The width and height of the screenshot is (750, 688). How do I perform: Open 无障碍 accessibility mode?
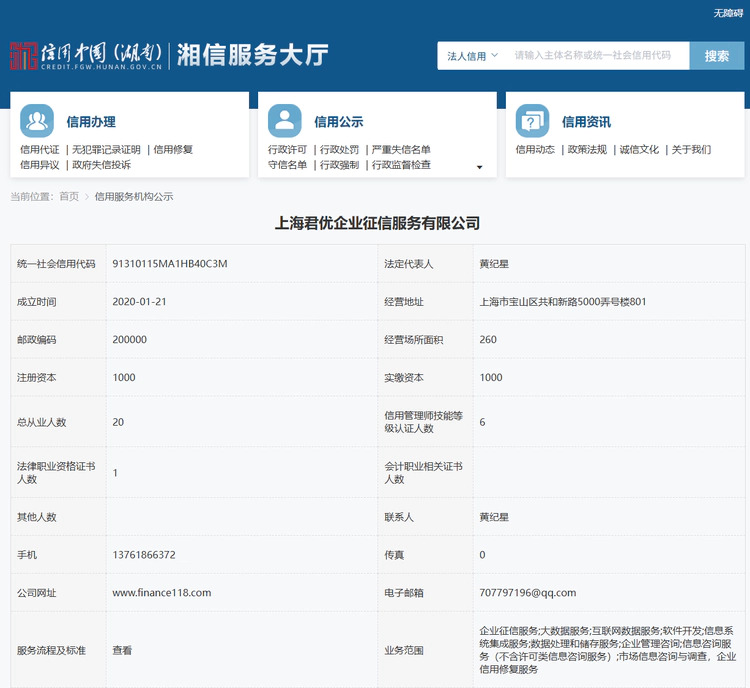click(728, 13)
